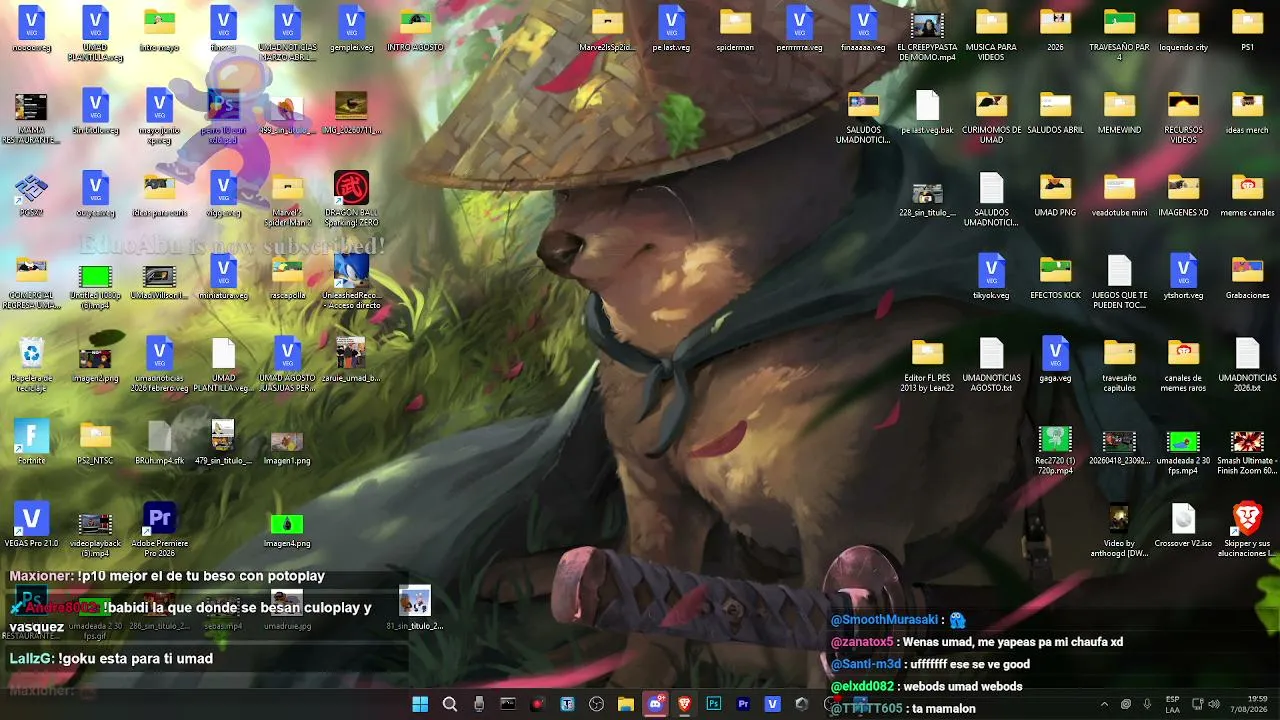The height and width of the screenshot is (720, 1280).
Task: Select the MUSICA PARA VIDEOS folder
Action: tap(991, 33)
